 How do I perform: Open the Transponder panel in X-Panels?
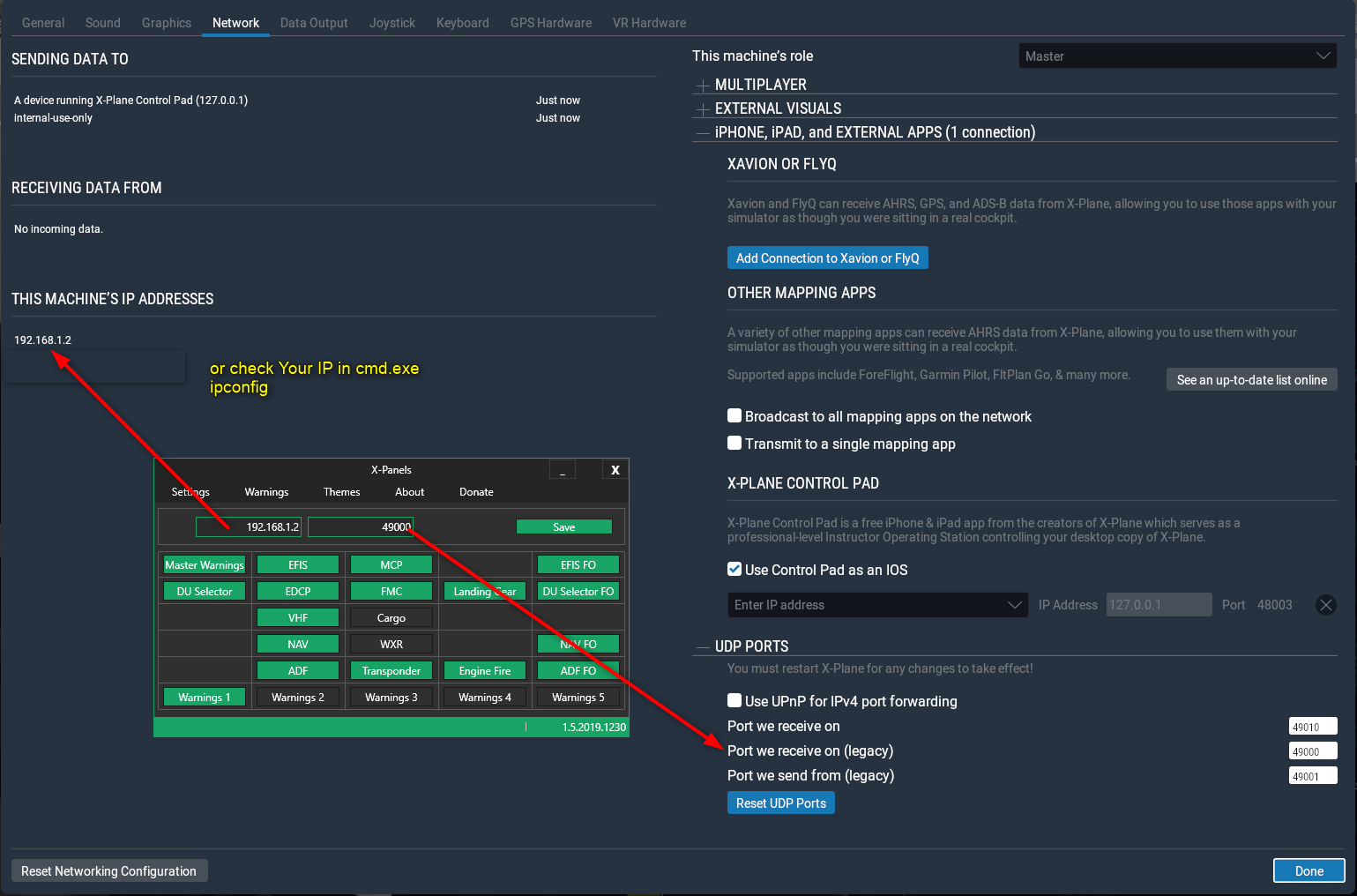point(391,670)
